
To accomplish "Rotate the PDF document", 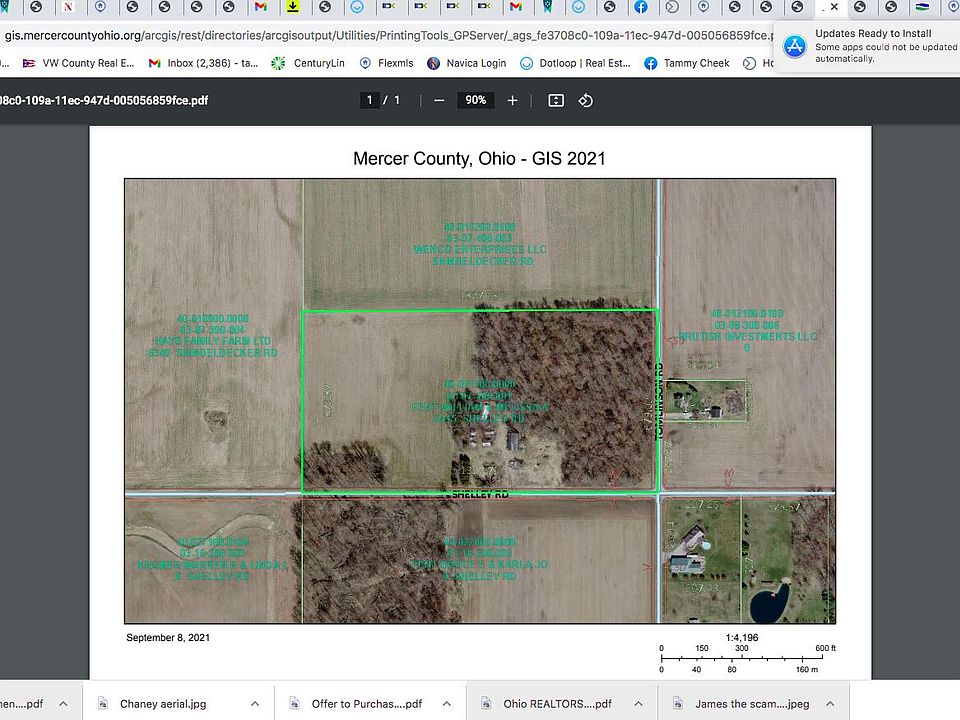I will (586, 100).
